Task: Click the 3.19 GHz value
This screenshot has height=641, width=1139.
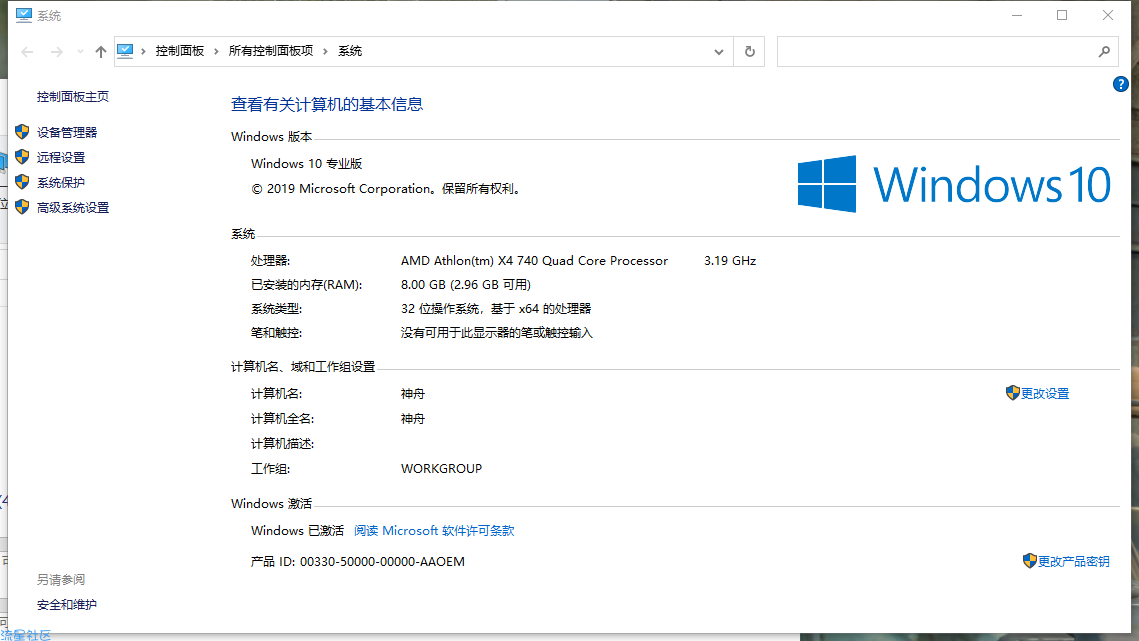Action: [730, 261]
